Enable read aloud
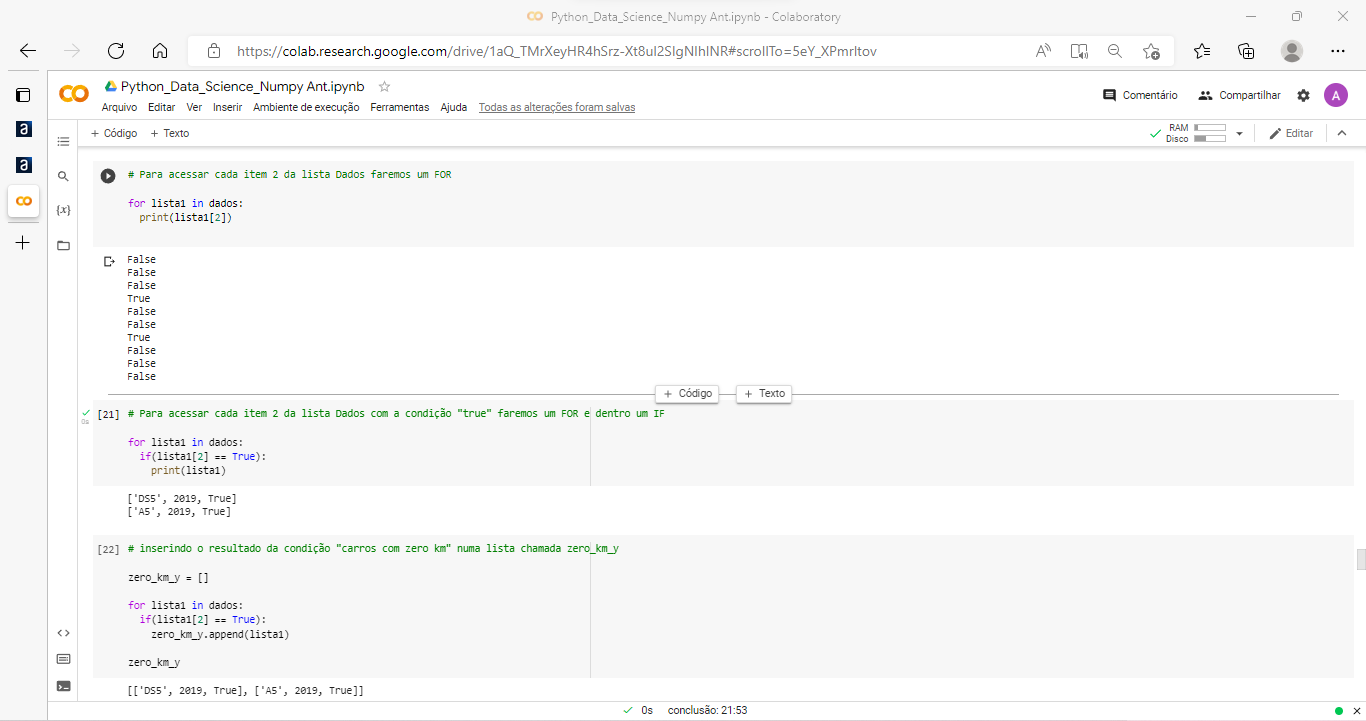The image size is (1366, 721). click(x=1043, y=51)
